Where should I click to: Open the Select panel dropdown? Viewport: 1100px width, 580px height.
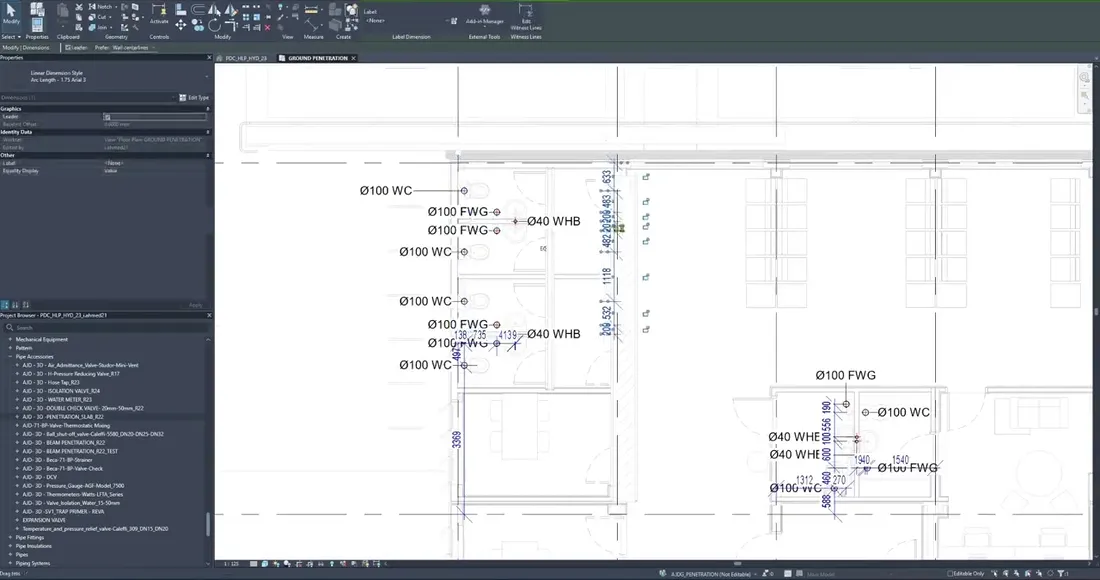pos(11,36)
